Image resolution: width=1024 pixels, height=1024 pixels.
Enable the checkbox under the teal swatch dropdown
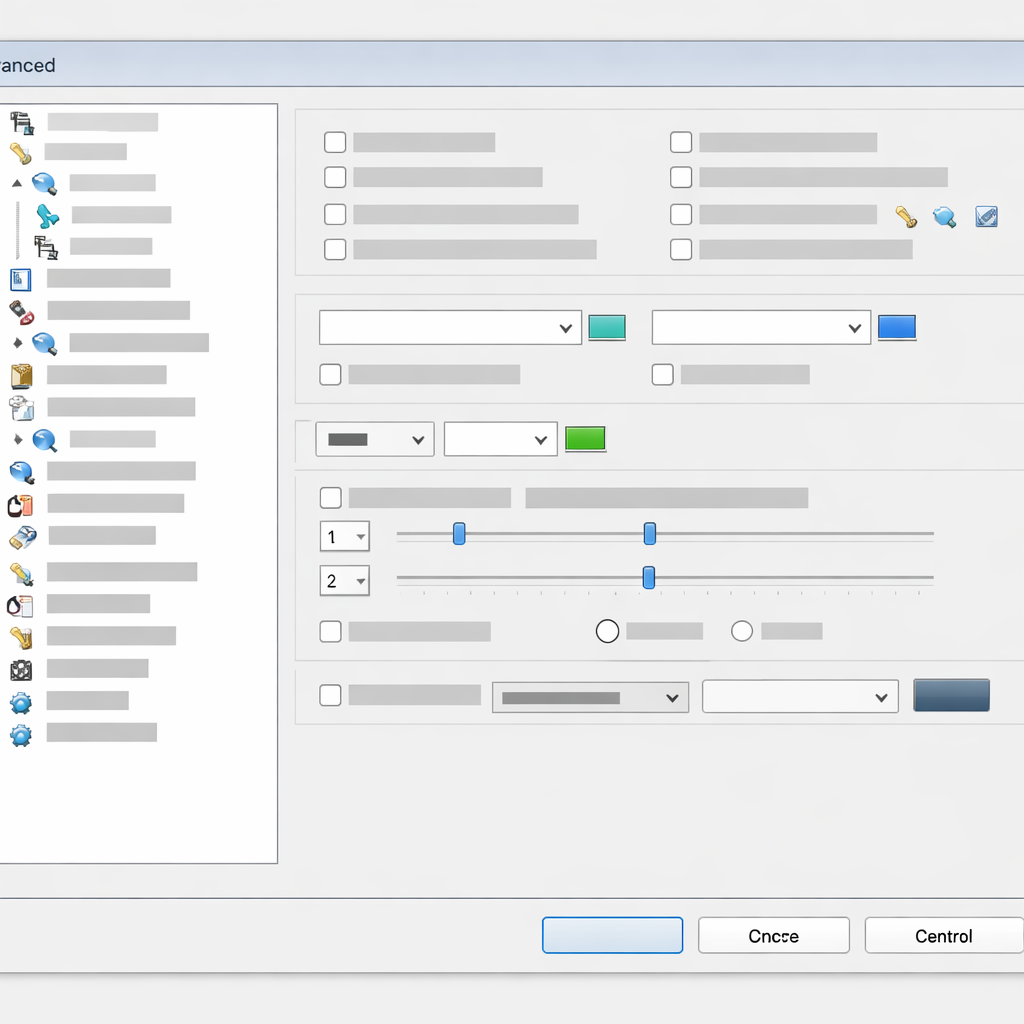tap(330, 375)
